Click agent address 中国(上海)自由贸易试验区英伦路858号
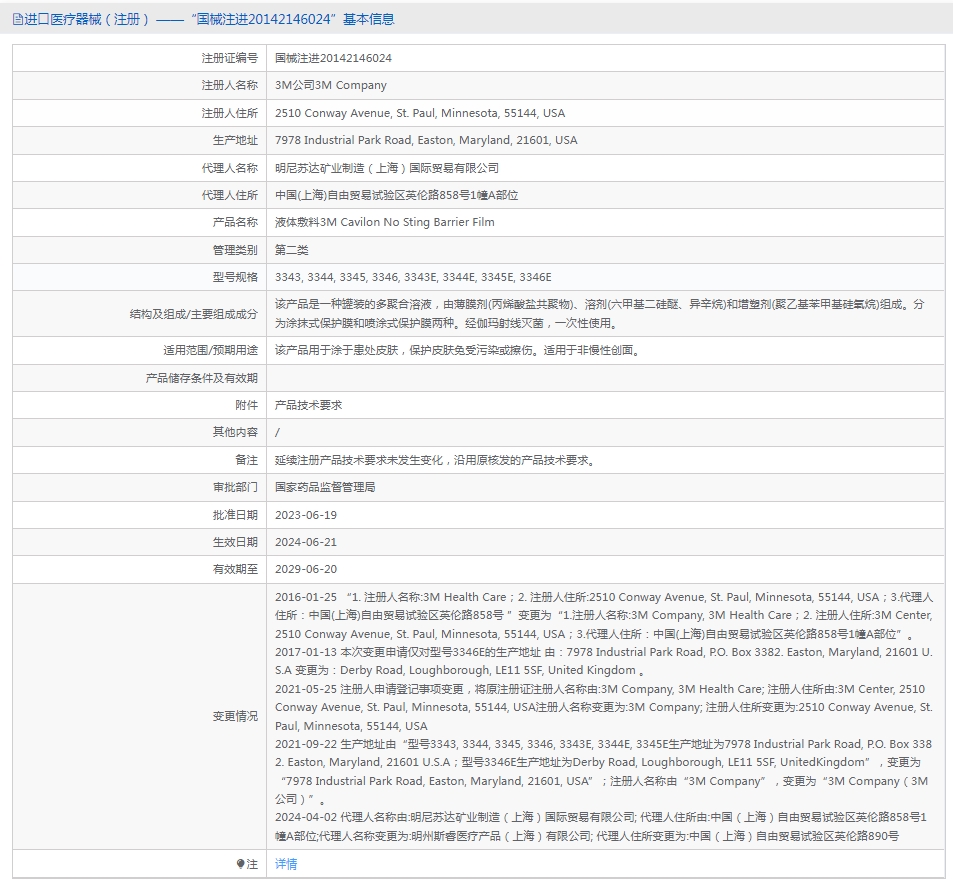This screenshot has width=953, height=888. click(x=396, y=195)
